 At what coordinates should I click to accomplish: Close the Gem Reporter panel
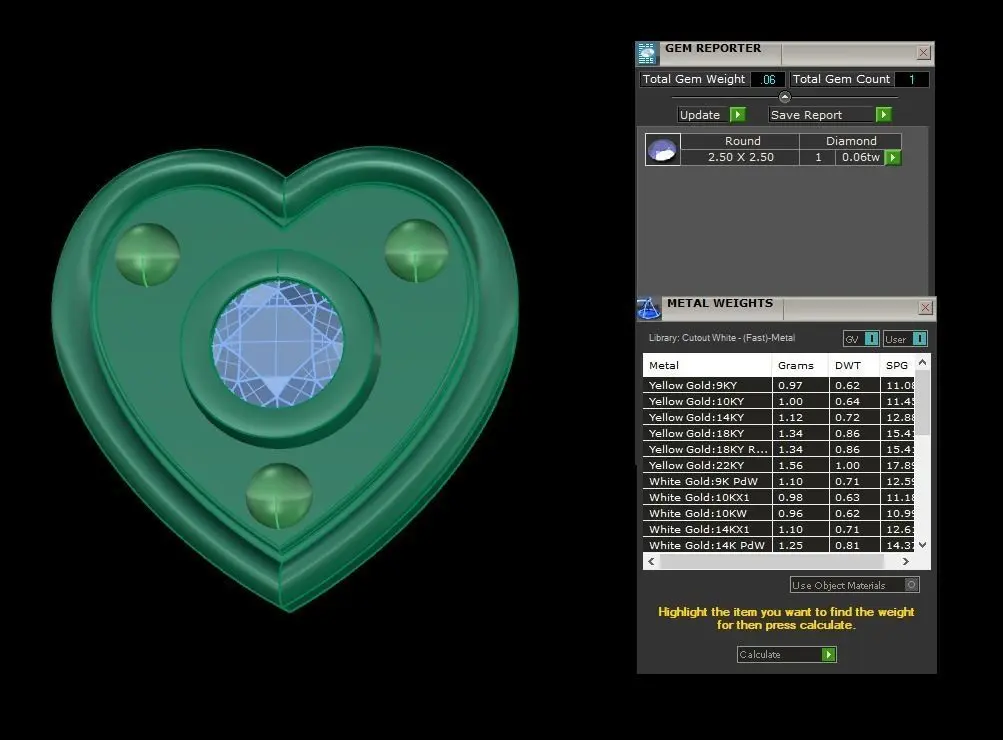(923, 53)
